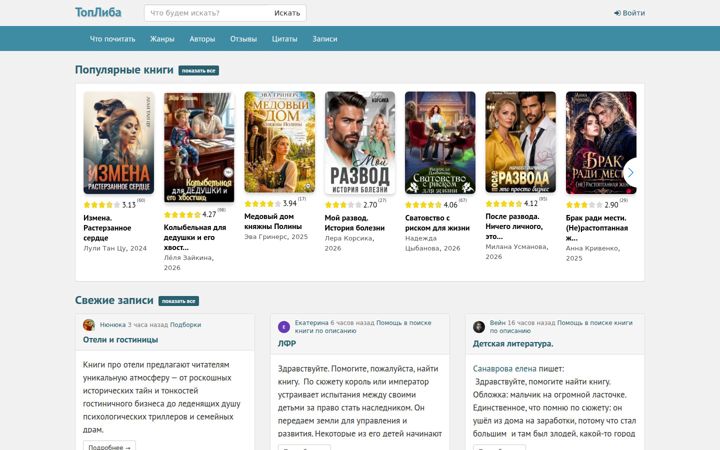Click author text 'Лули Тан Цу, 2024'
The width and height of the screenshot is (720, 450).
click(115, 248)
